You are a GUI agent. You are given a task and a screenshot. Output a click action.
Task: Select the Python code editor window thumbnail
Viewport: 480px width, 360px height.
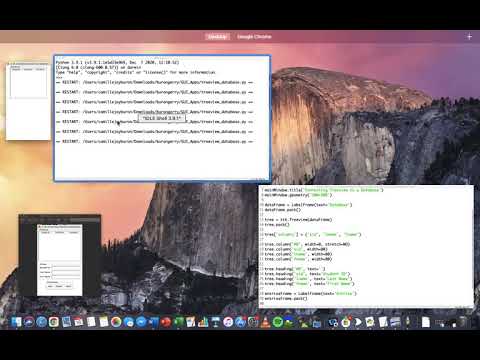point(366,247)
